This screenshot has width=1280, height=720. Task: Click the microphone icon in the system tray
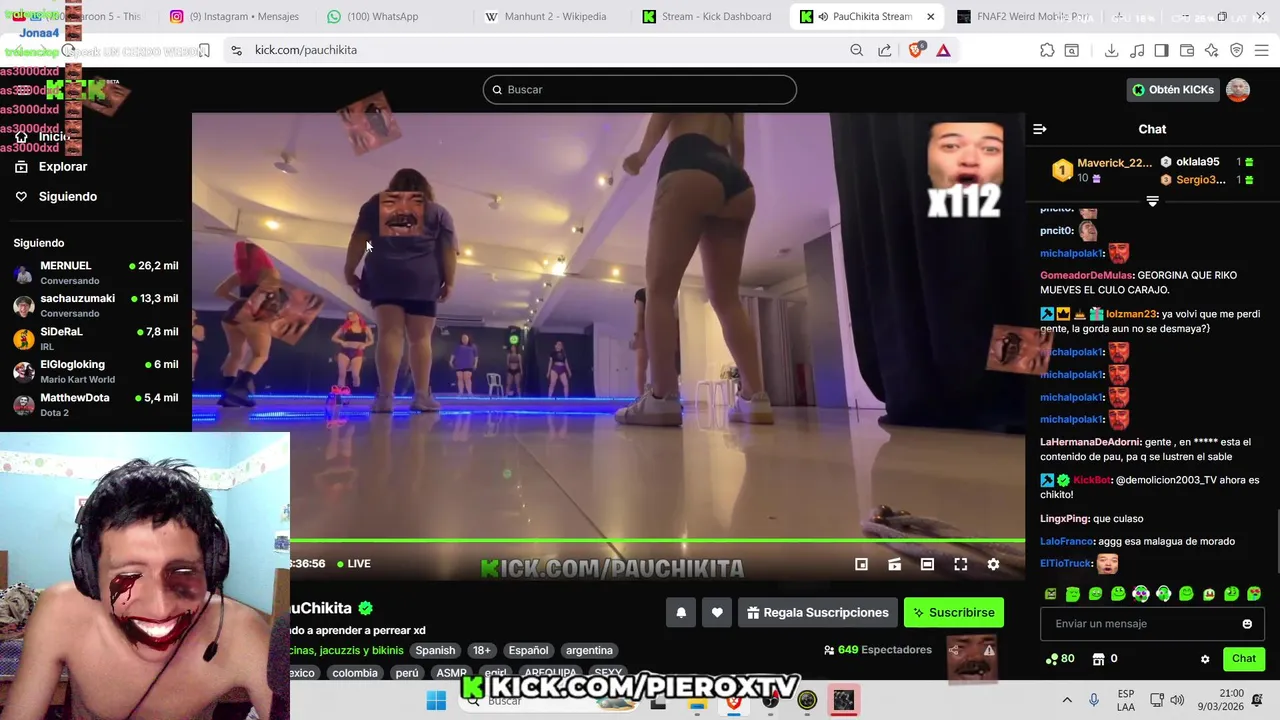click(x=1094, y=700)
